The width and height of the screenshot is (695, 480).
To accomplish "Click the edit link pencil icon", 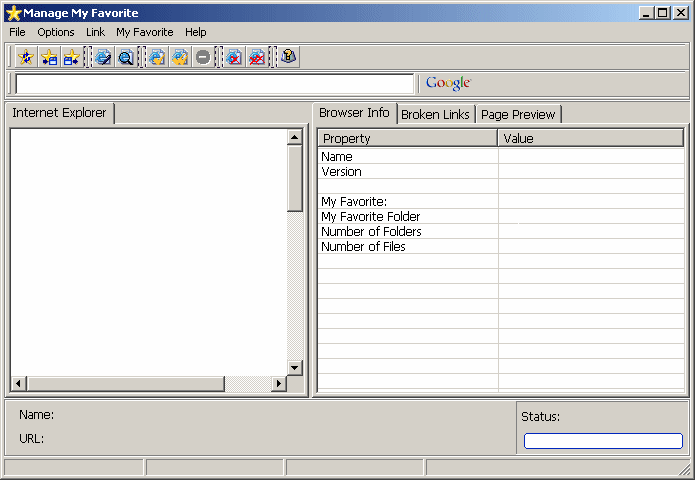I will 103,57.
